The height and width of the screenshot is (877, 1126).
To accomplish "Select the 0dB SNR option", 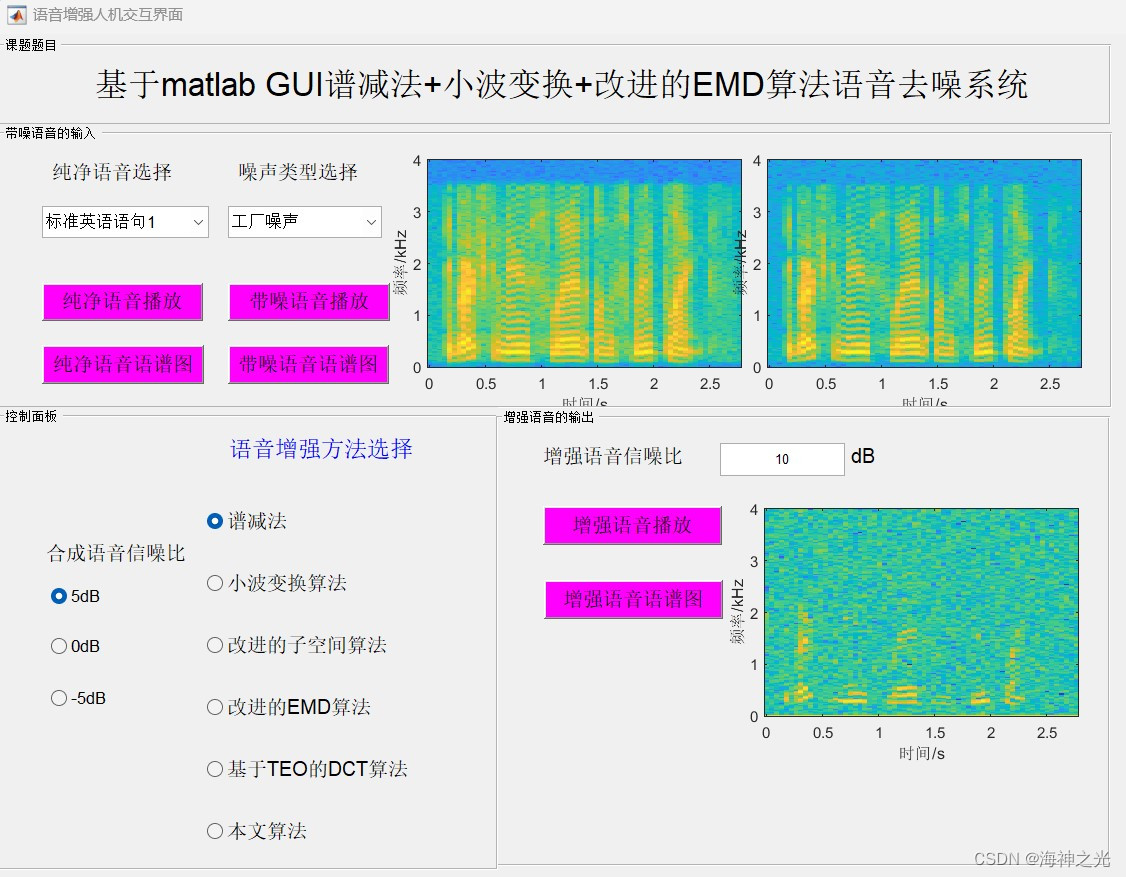I will tap(58, 646).
